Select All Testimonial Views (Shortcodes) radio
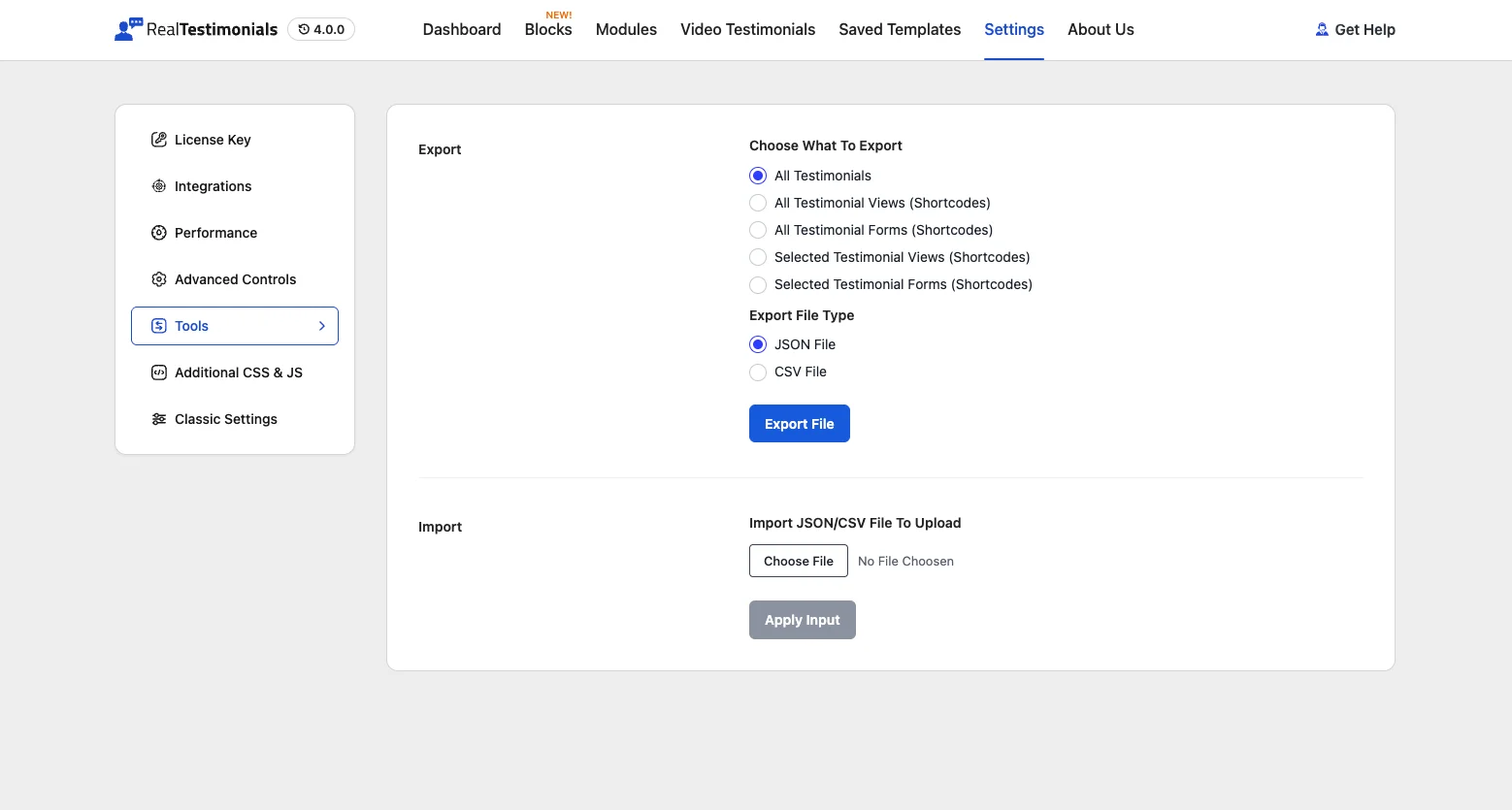This screenshot has width=1512, height=810. [758, 203]
